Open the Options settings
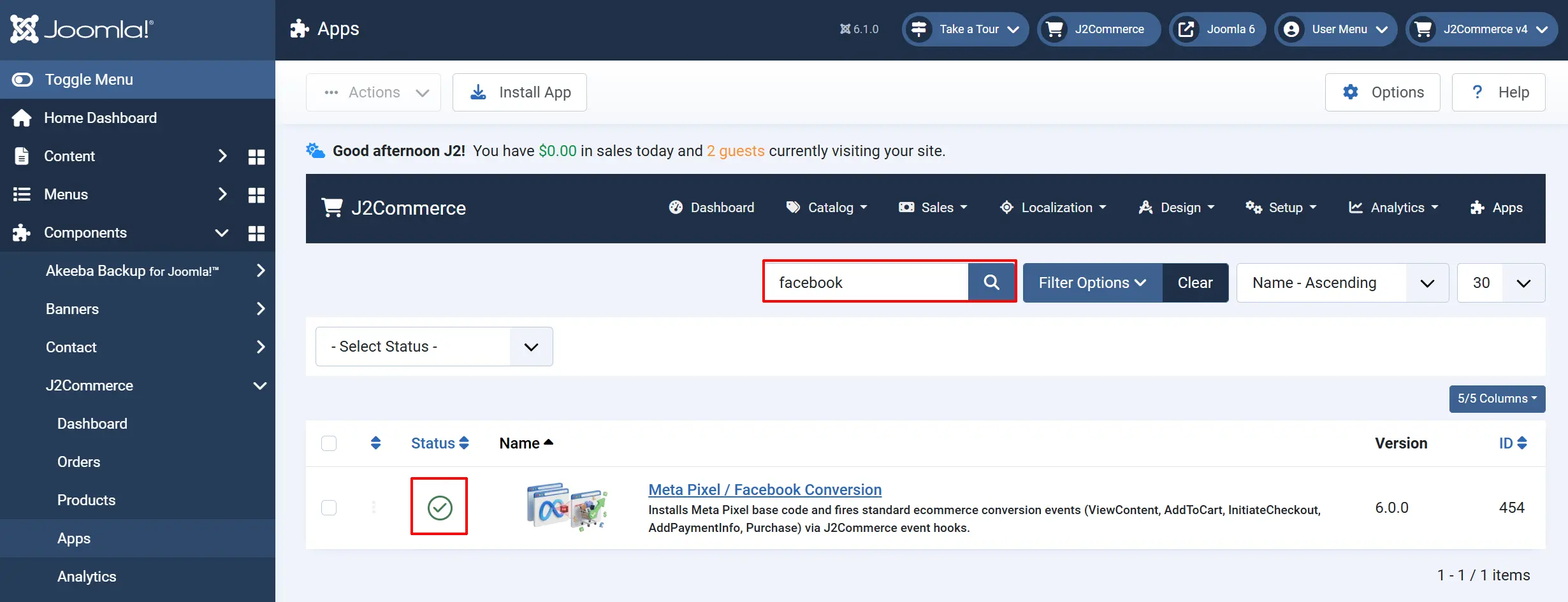1568x602 pixels. [1383, 92]
